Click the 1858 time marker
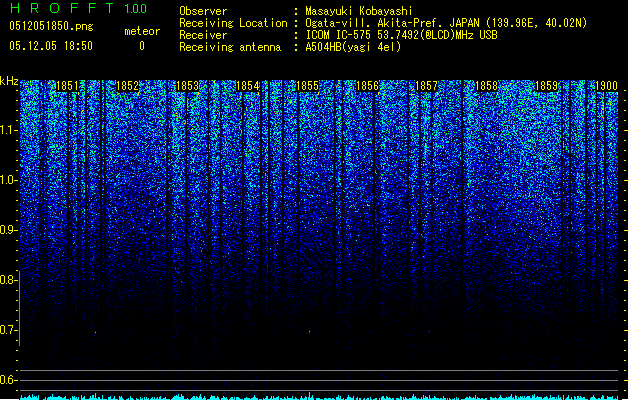Image resolution: width=629 pixels, height=400 pixels. [x=487, y=86]
